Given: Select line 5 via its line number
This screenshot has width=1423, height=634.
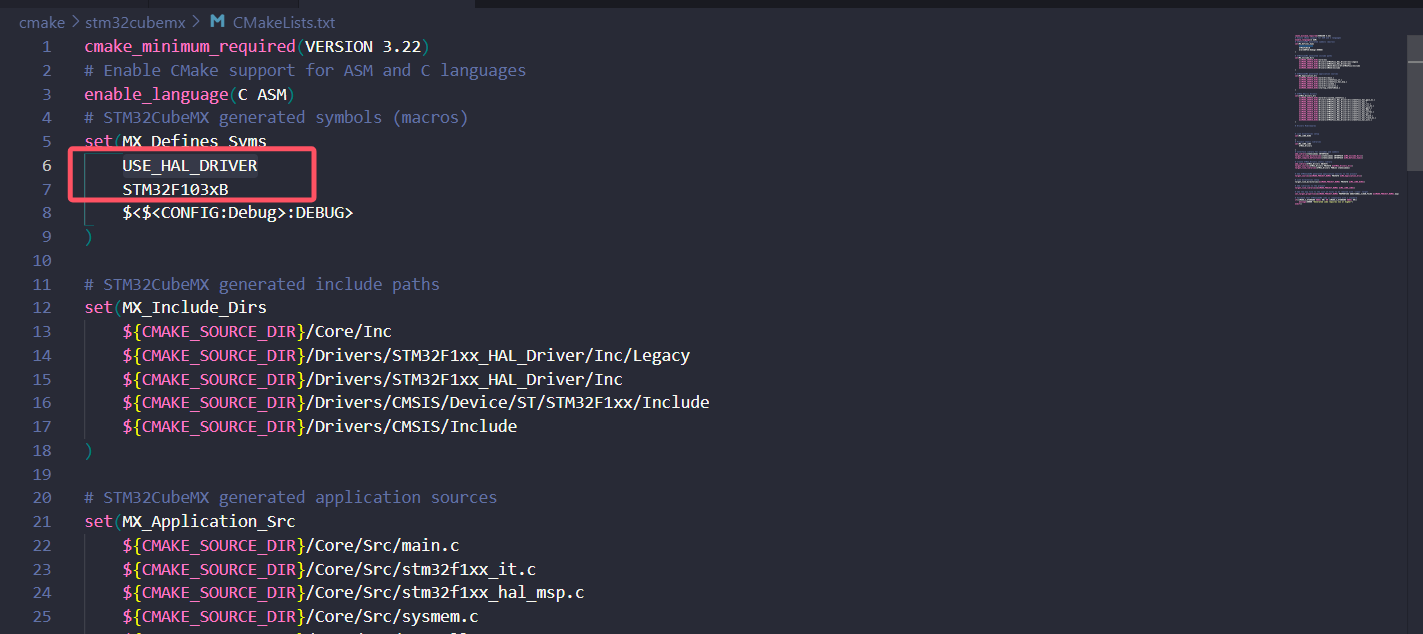Looking at the screenshot, I should (x=46, y=117).
